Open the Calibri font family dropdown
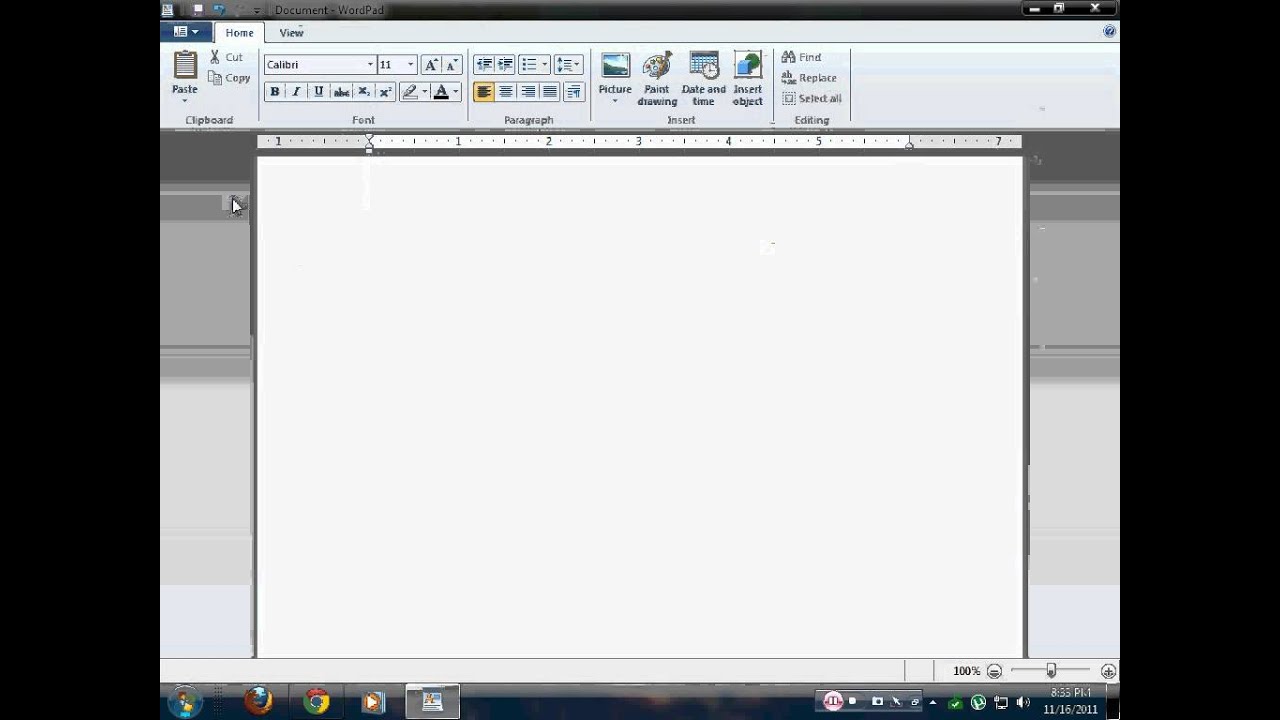 pos(370,65)
